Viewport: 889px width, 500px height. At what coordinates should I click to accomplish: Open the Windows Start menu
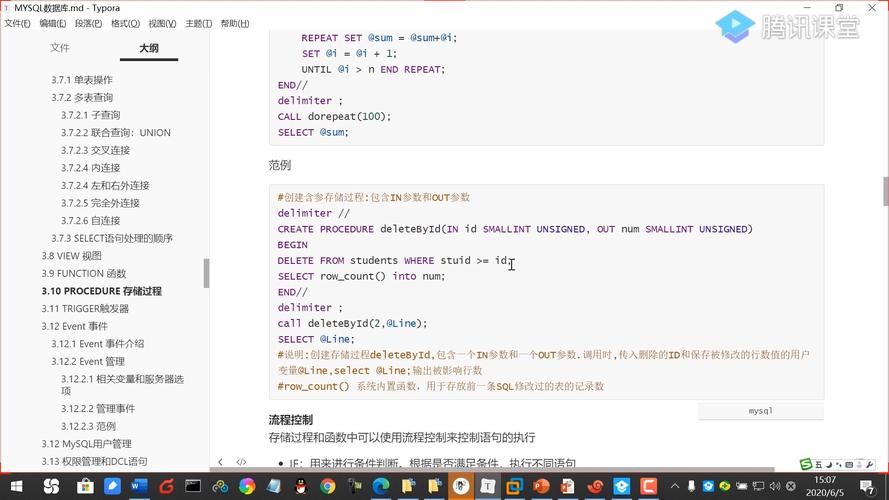pyautogui.click(x=16, y=486)
